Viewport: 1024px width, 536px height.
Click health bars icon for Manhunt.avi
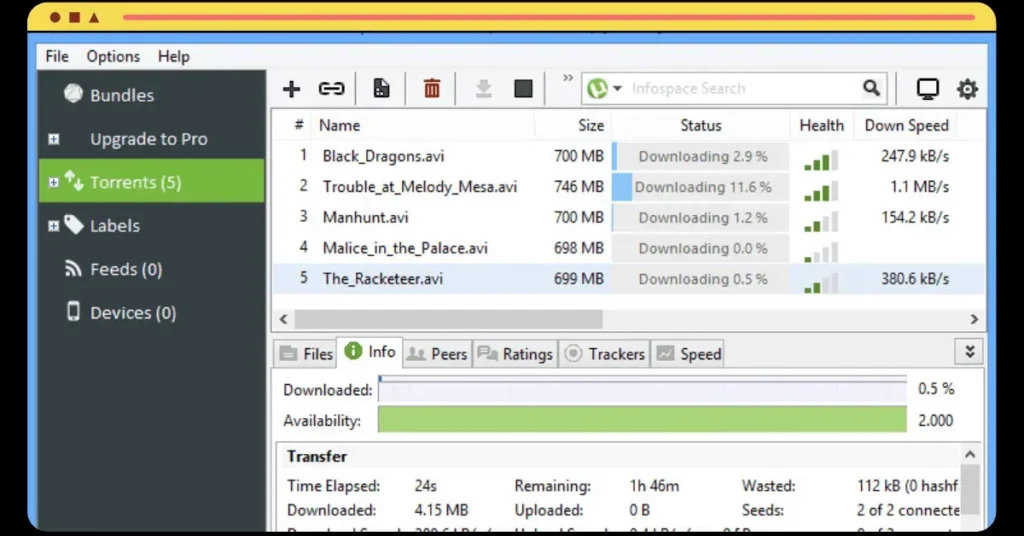click(820, 222)
